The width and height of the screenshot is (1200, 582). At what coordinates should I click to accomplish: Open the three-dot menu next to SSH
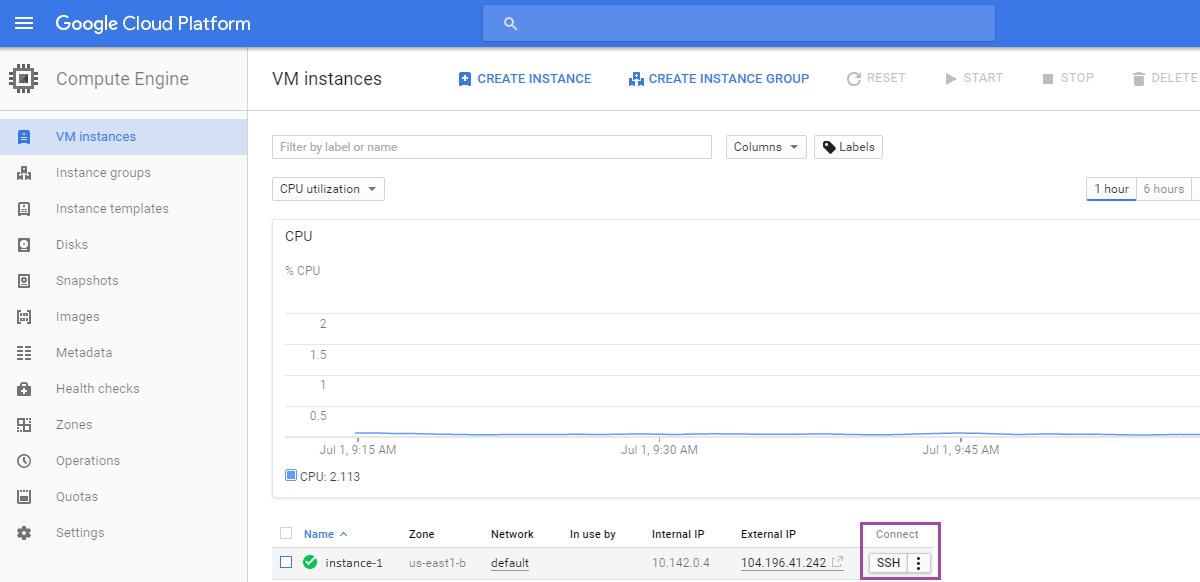pos(919,563)
